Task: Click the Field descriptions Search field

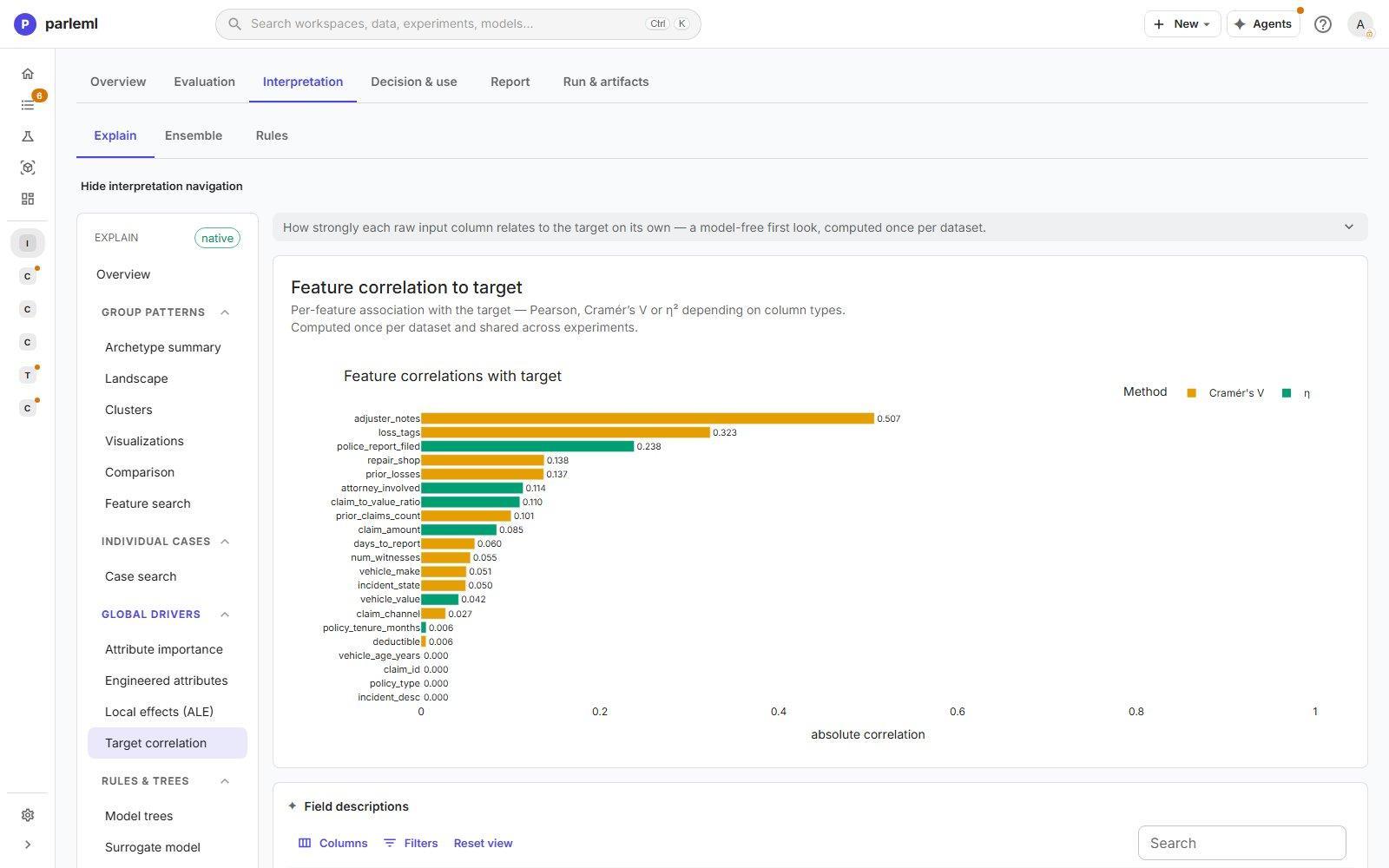Action: 1241,843
